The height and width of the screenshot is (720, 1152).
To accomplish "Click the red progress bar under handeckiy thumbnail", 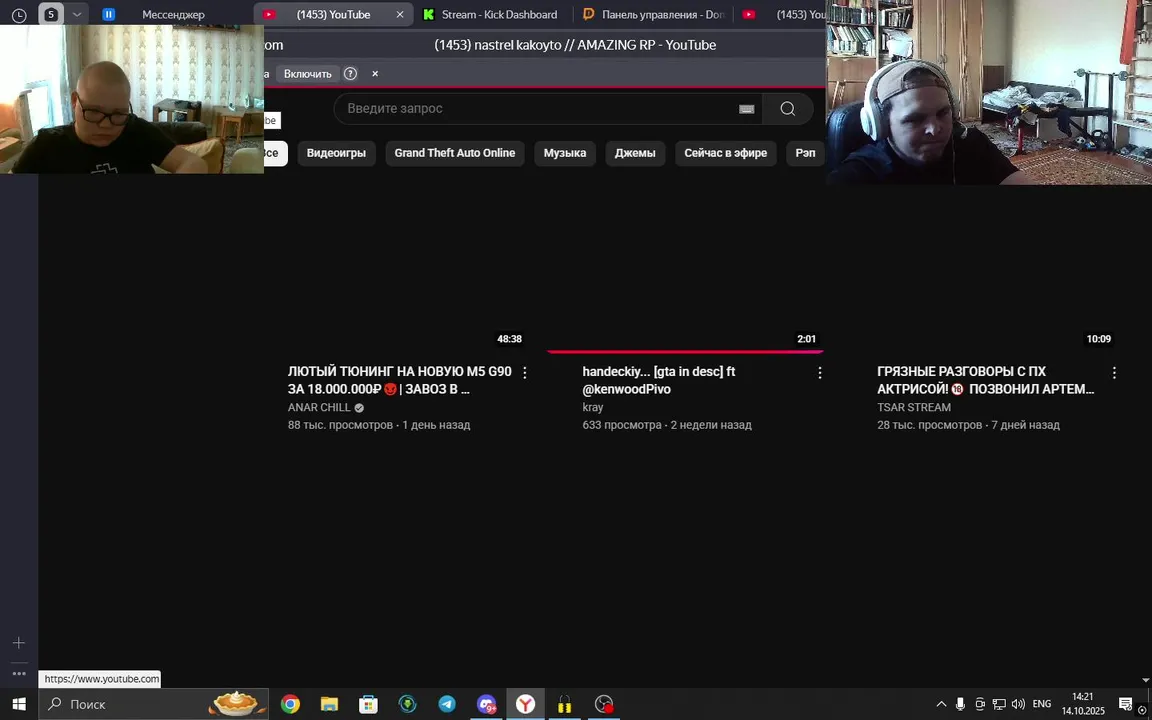I will (685, 351).
